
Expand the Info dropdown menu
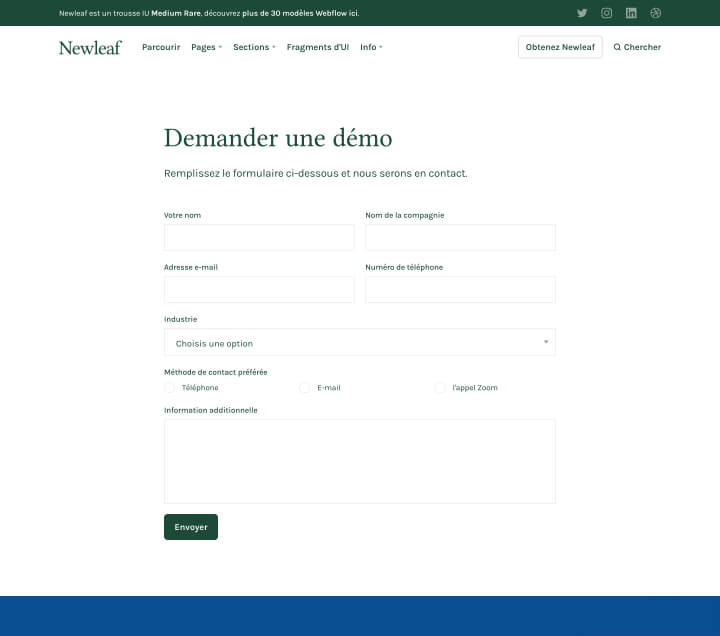click(371, 47)
